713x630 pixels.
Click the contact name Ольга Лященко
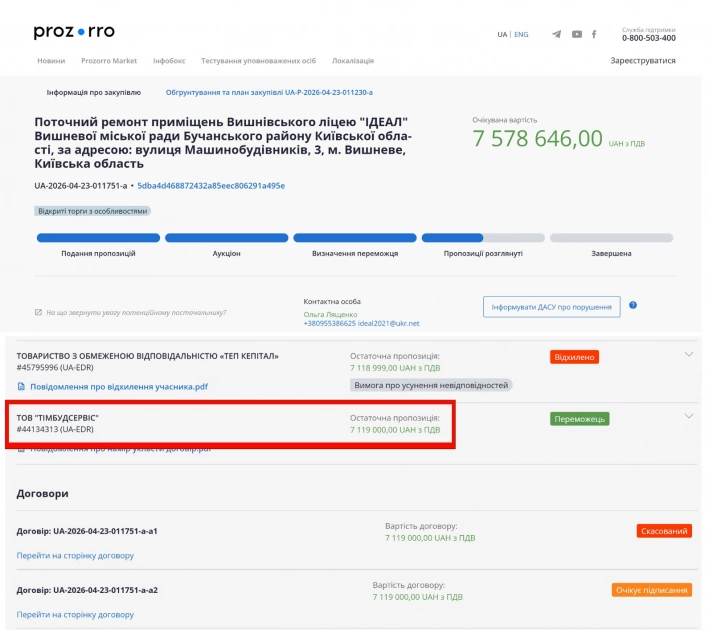click(x=331, y=315)
